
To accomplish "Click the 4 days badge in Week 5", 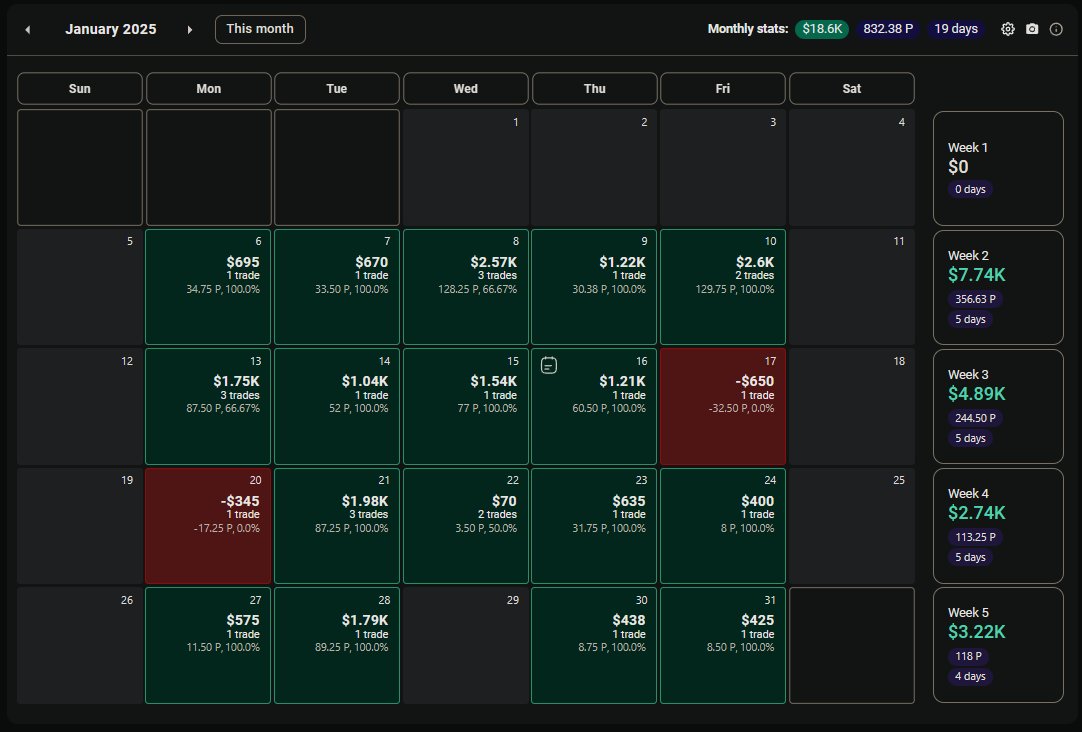I will click(970, 676).
